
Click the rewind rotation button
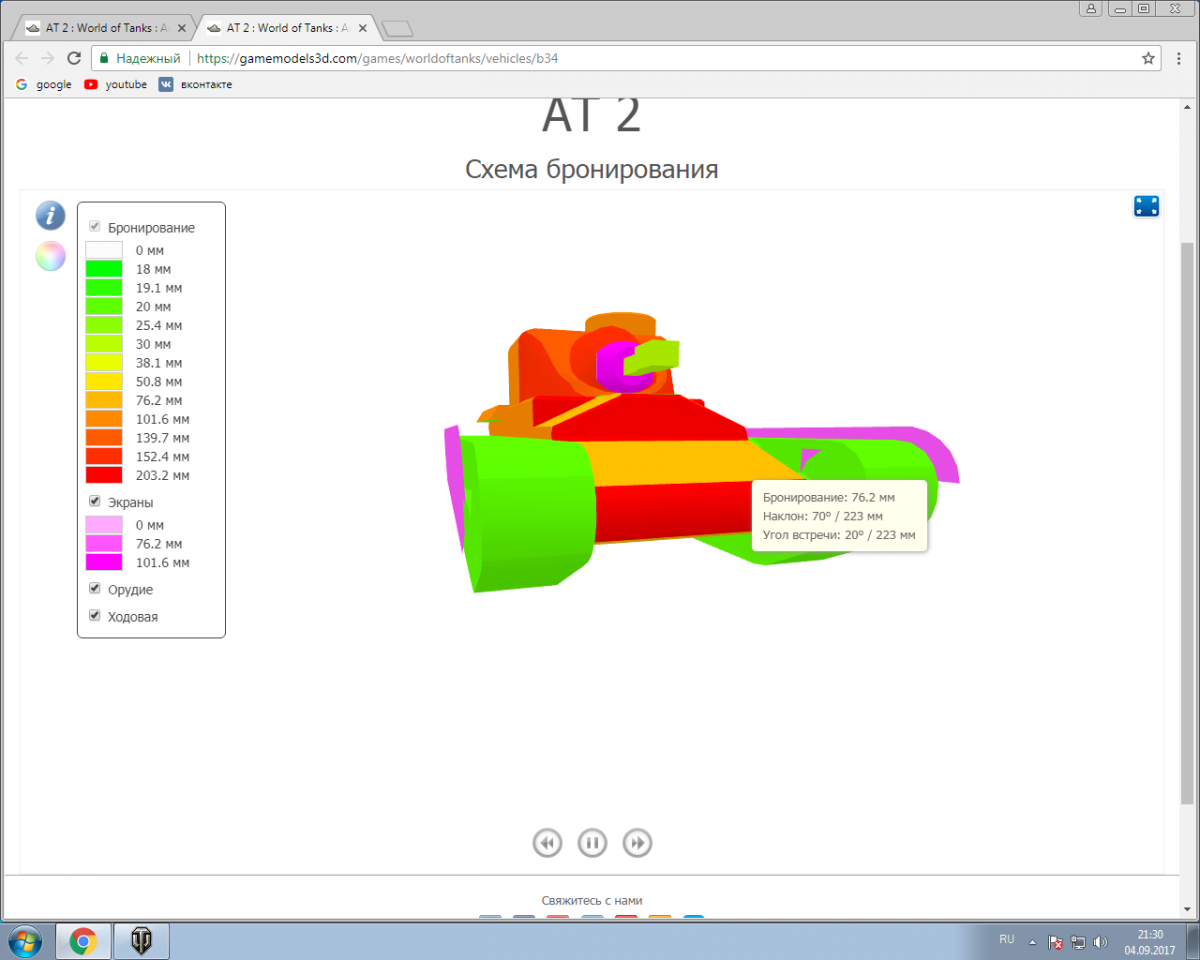tap(547, 843)
